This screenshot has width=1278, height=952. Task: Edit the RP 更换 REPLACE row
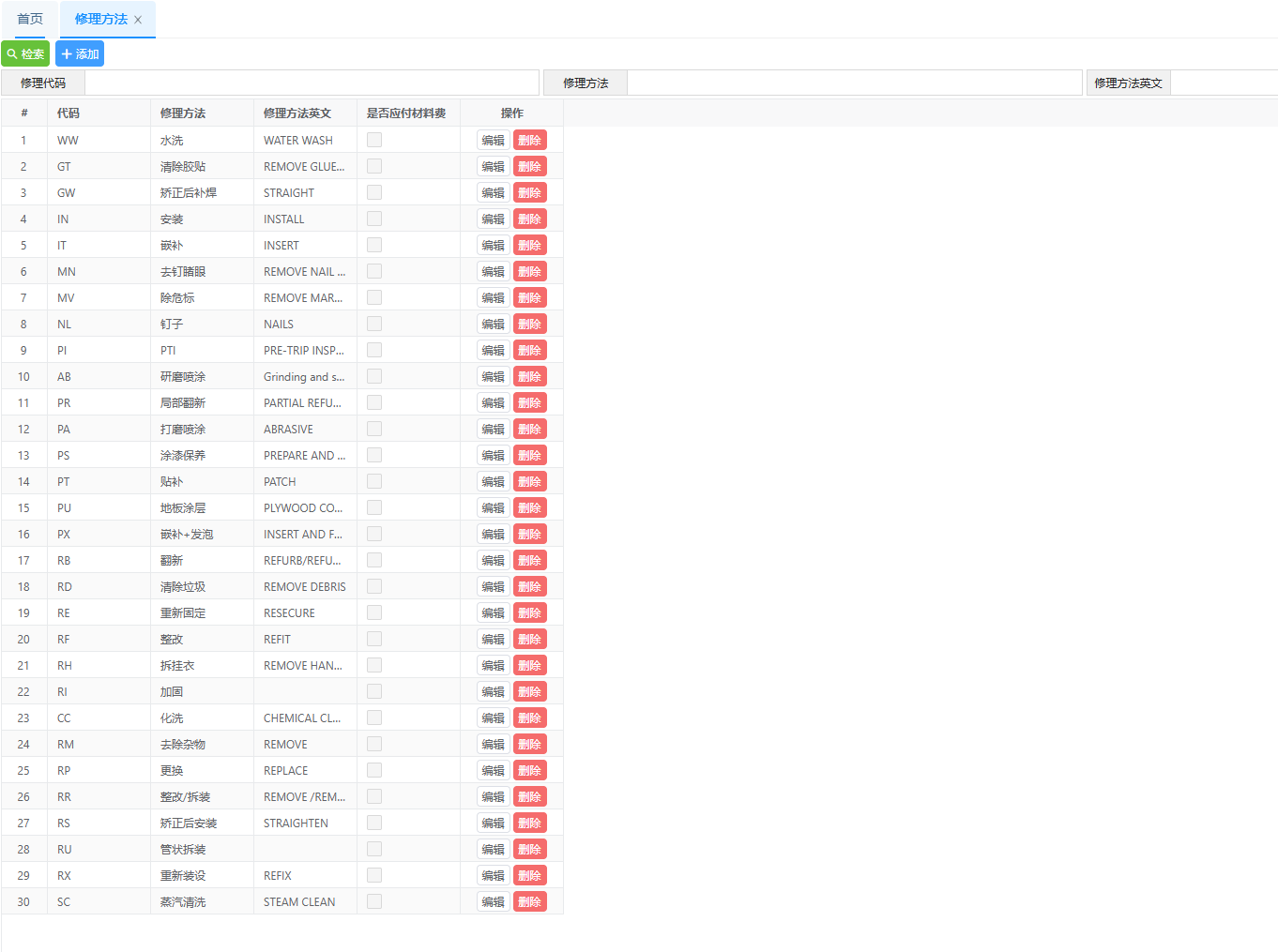coord(493,771)
